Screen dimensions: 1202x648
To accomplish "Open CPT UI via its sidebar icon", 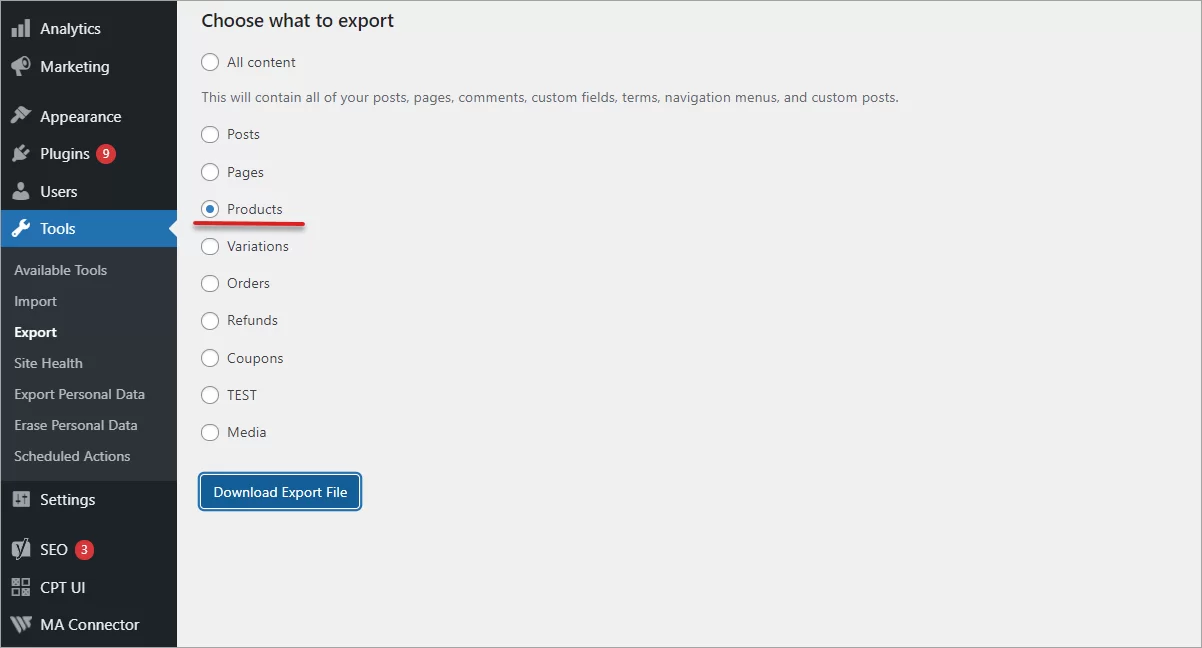I will (x=21, y=587).
